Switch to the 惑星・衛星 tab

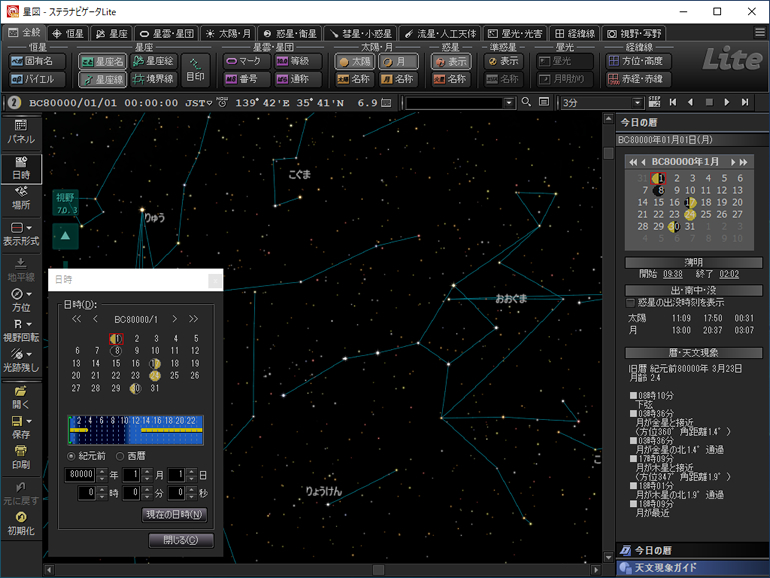[290, 33]
